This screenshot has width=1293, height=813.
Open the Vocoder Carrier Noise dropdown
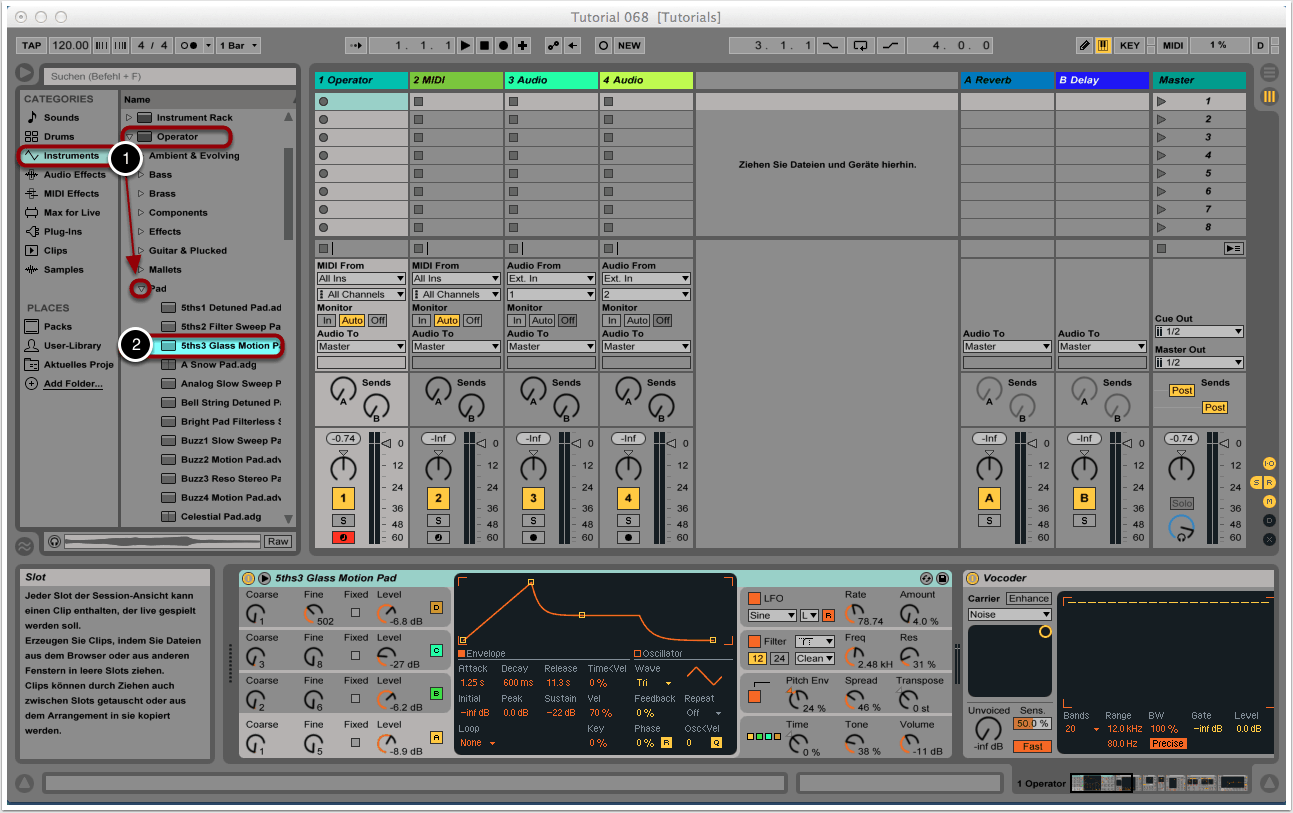point(1009,614)
